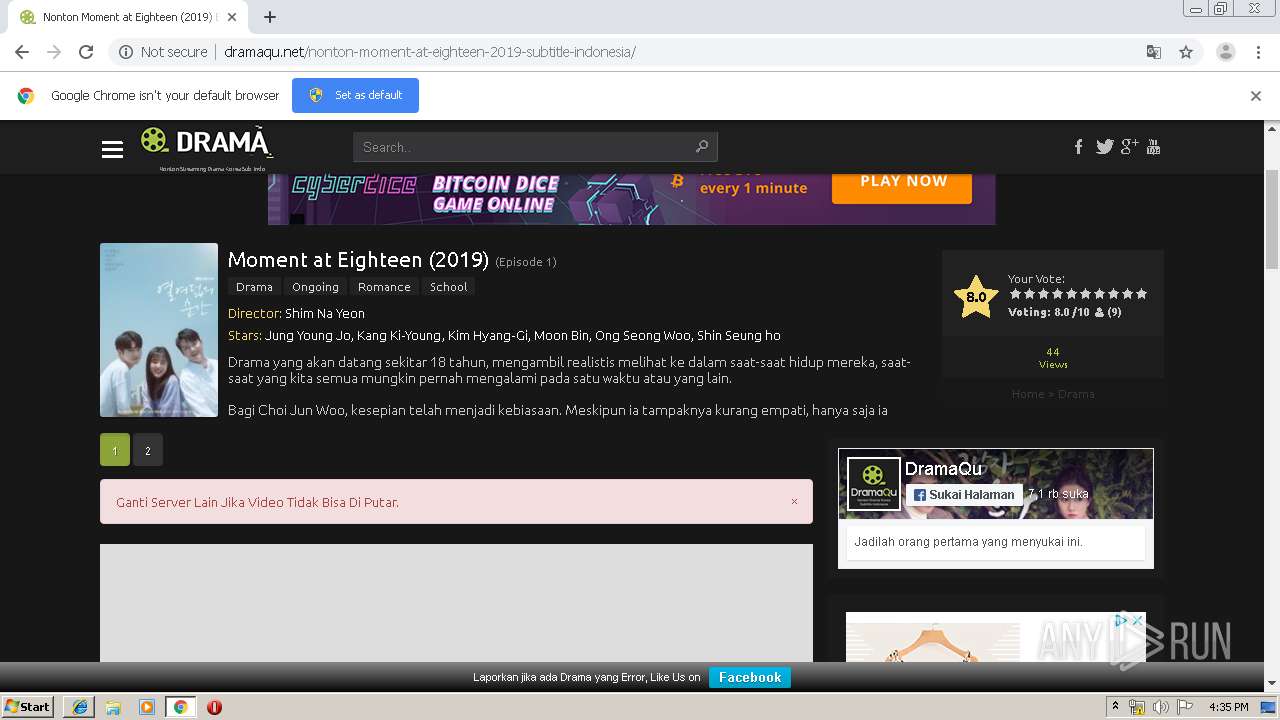The image size is (1280, 720).
Task: Reload the page with refresh icon
Action: click(86, 52)
